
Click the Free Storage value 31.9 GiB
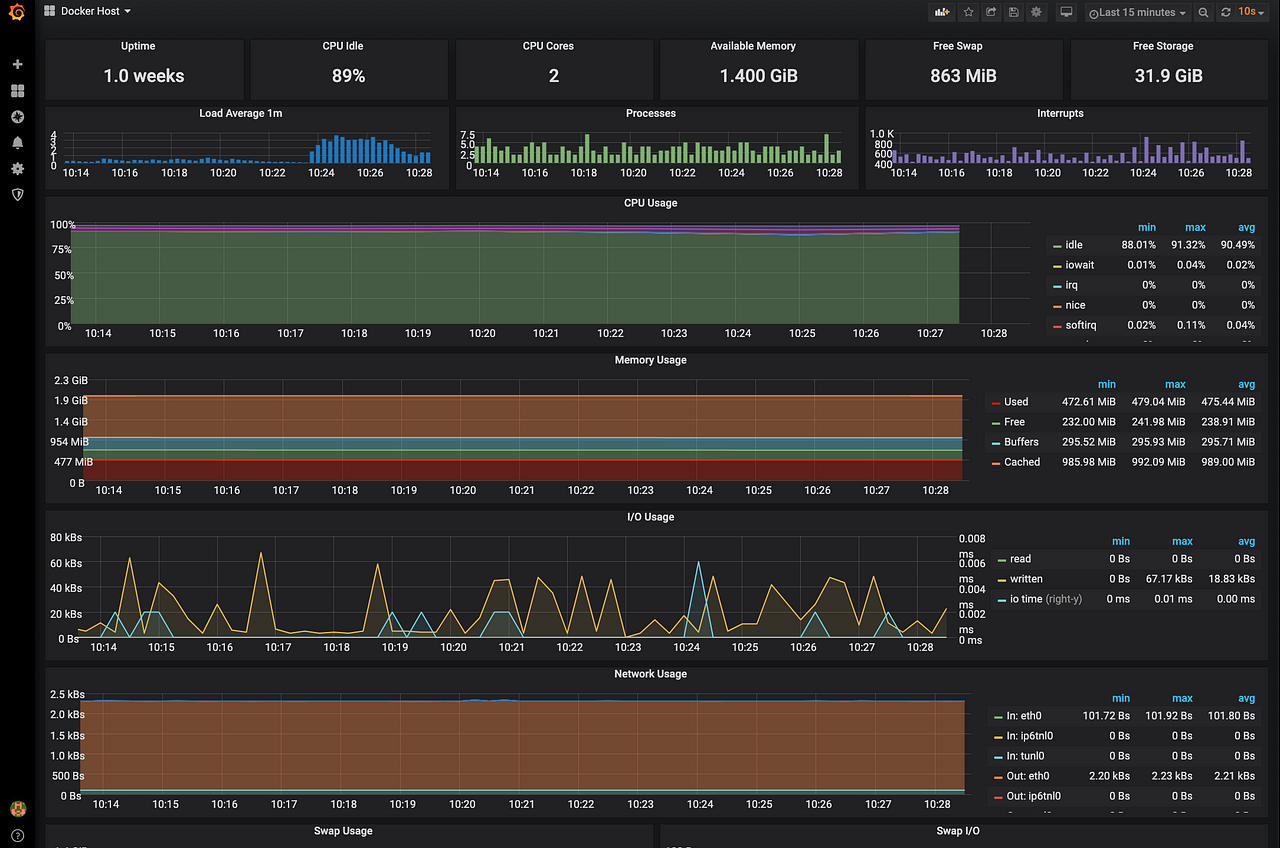tap(1168, 76)
